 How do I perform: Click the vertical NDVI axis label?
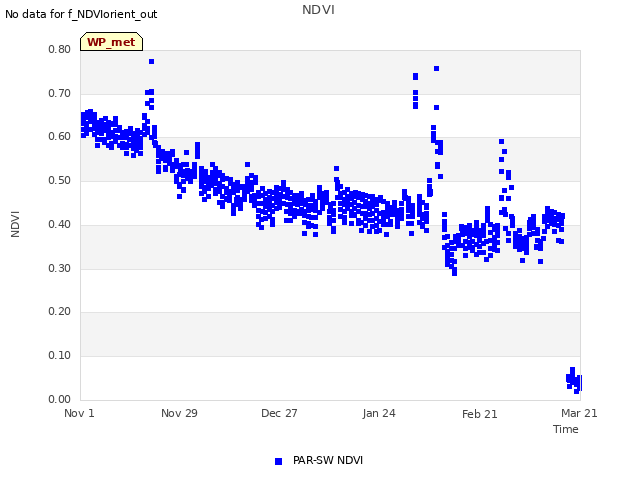pyautogui.click(x=15, y=224)
